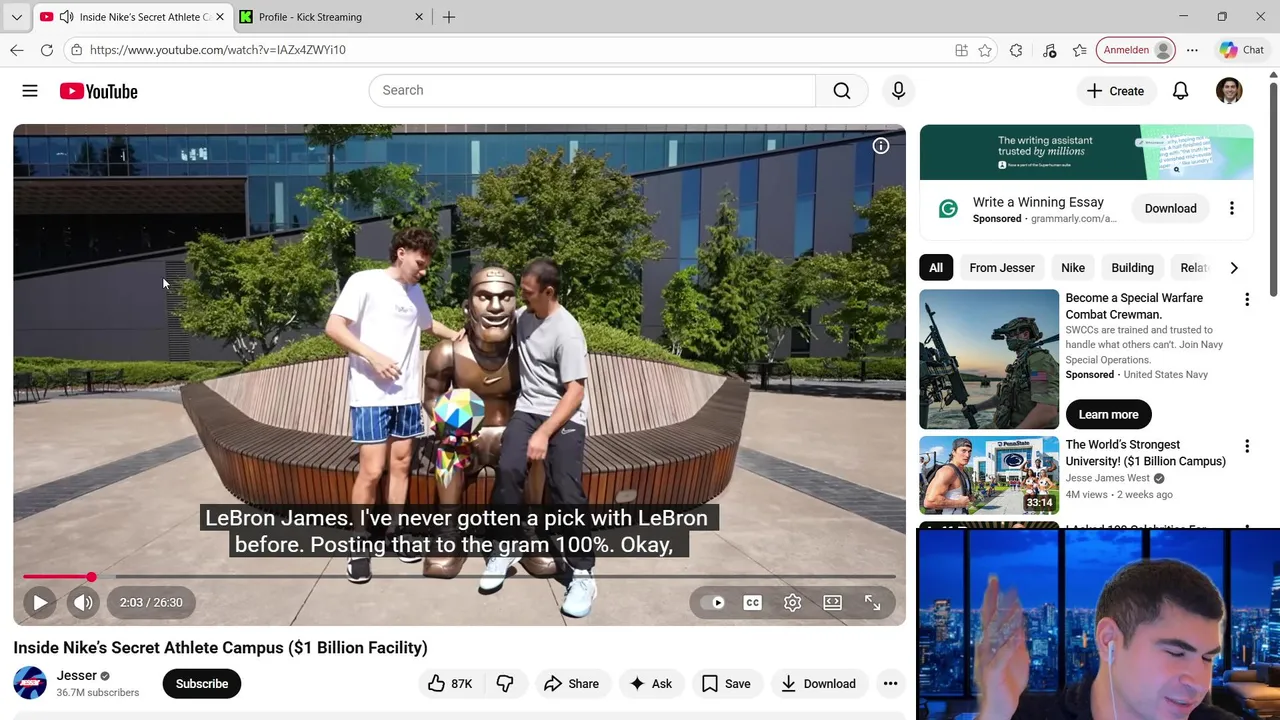Focus the YouTube search field
This screenshot has height=720, width=1280.
[x=592, y=90]
